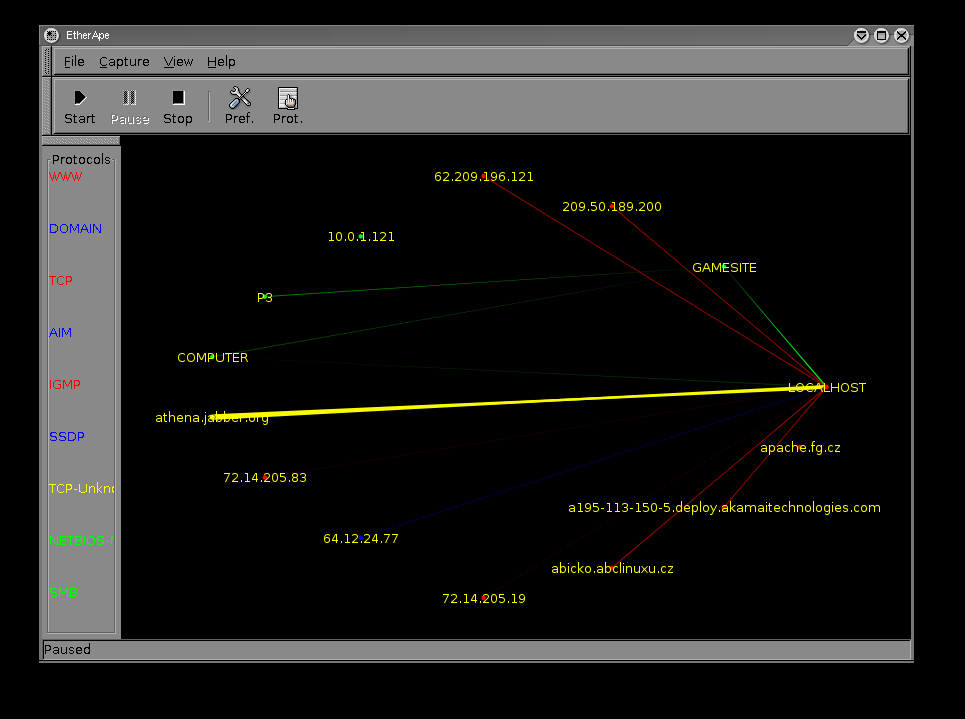Select the LOCALHOST node

827,388
